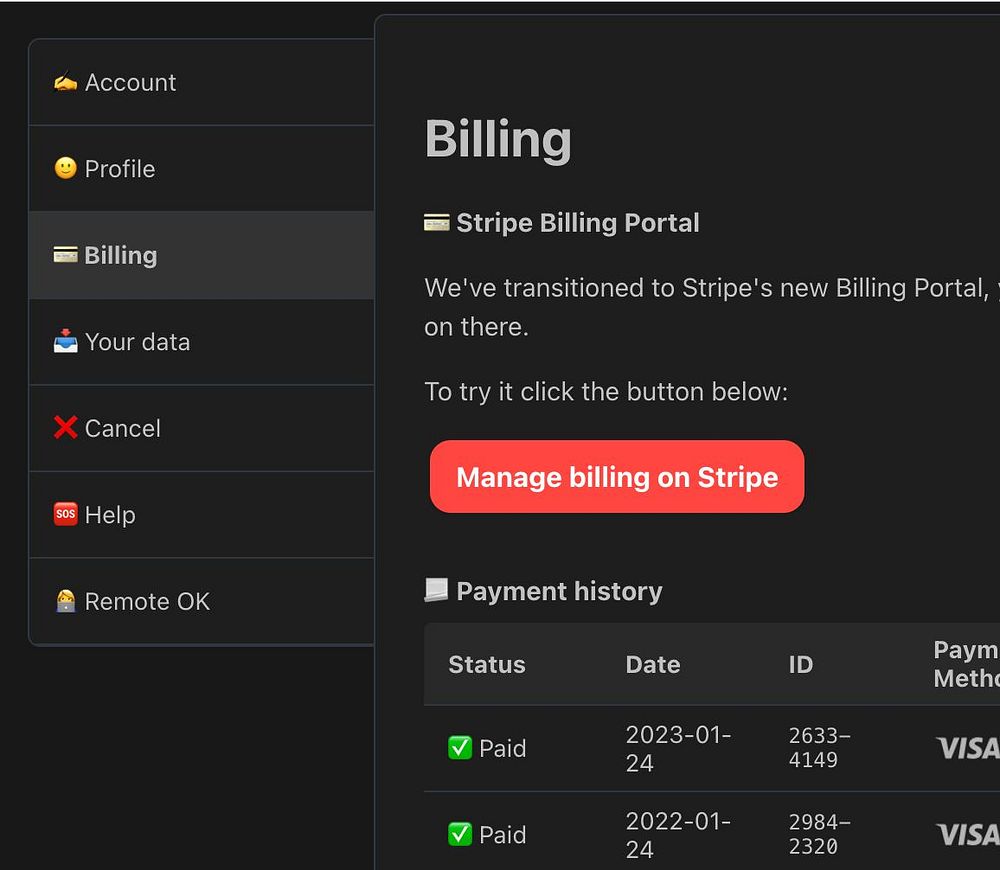Click the green checkmark in the 2022-01-24 row
Screen dimensions: 1000x870
[460, 834]
